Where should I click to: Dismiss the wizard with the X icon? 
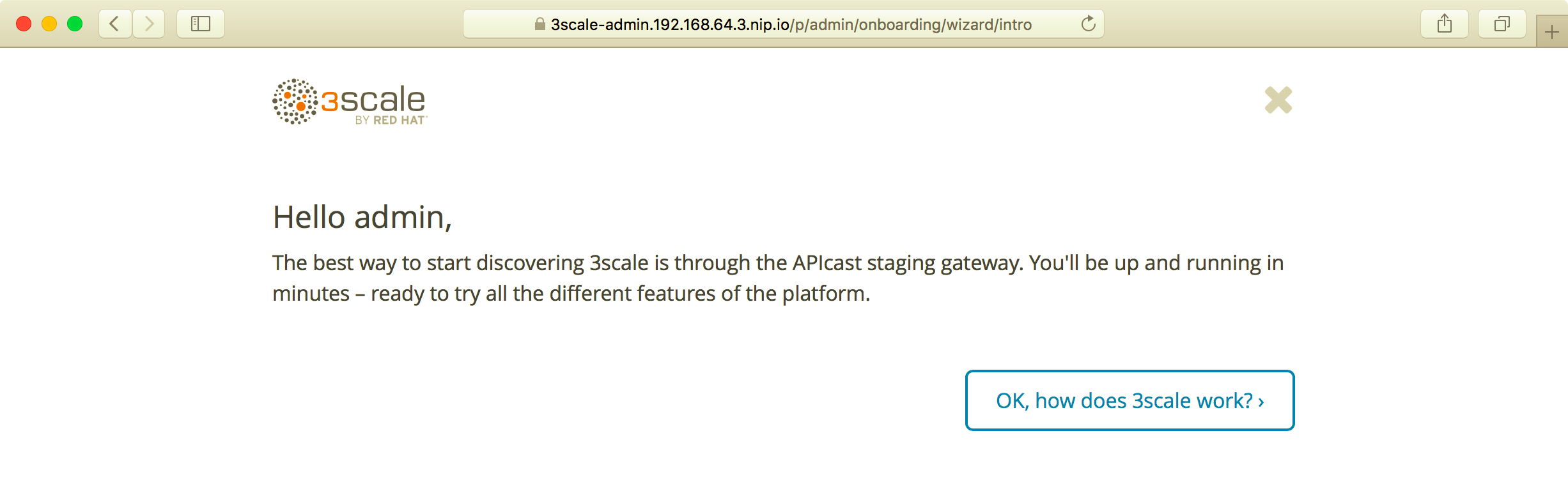(1278, 100)
